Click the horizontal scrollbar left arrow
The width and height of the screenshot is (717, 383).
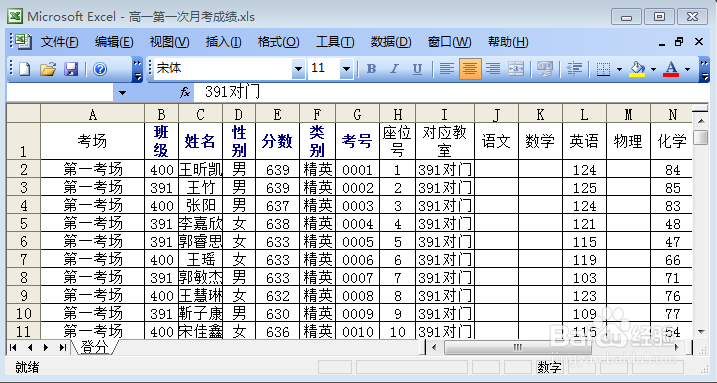pyautogui.click(x=434, y=347)
